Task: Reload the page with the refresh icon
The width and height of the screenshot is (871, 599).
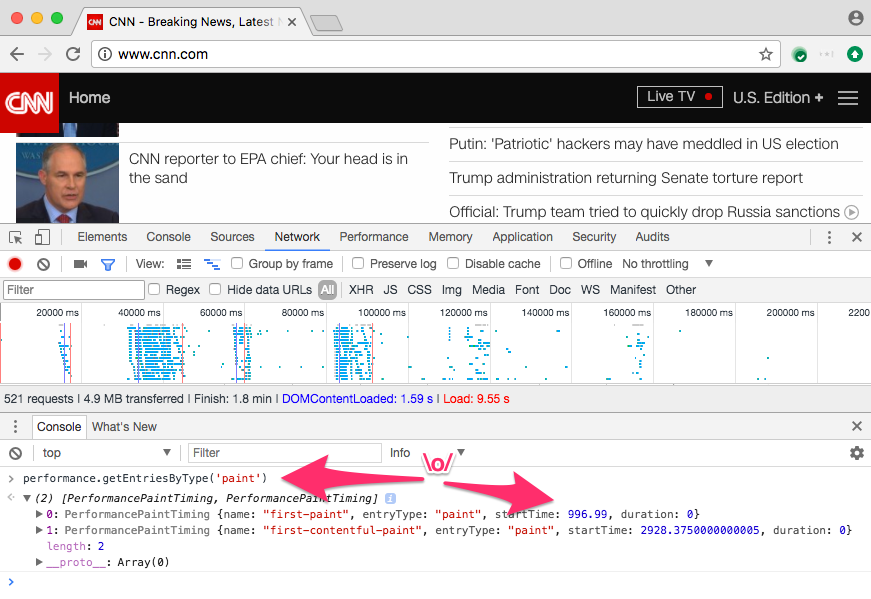Action: 73,54
